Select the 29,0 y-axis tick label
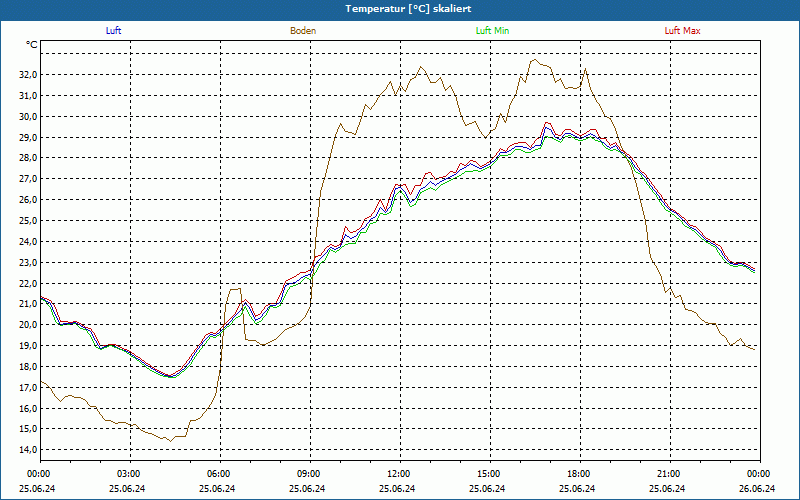This screenshot has height=500, width=800. click(x=29, y=138)
